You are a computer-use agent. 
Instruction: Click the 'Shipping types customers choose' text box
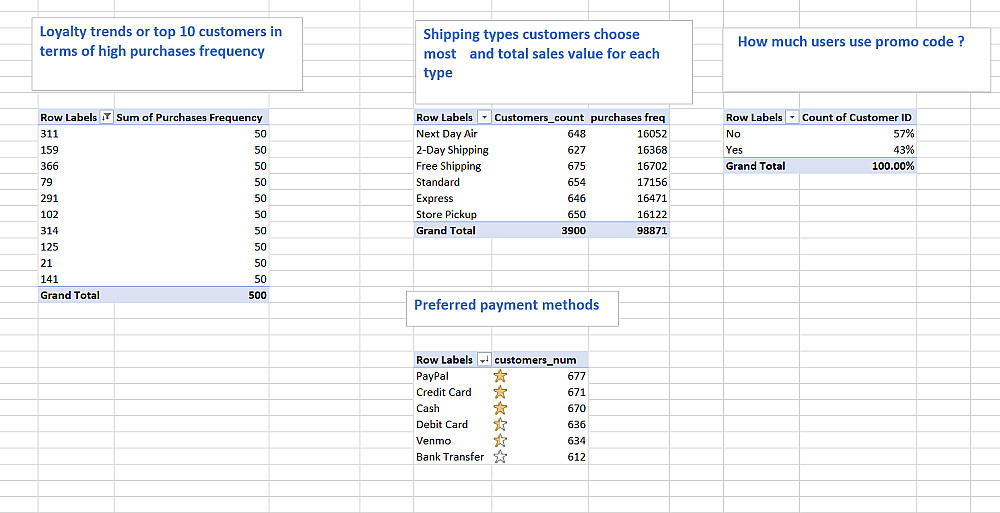click(x=552, y=61)
